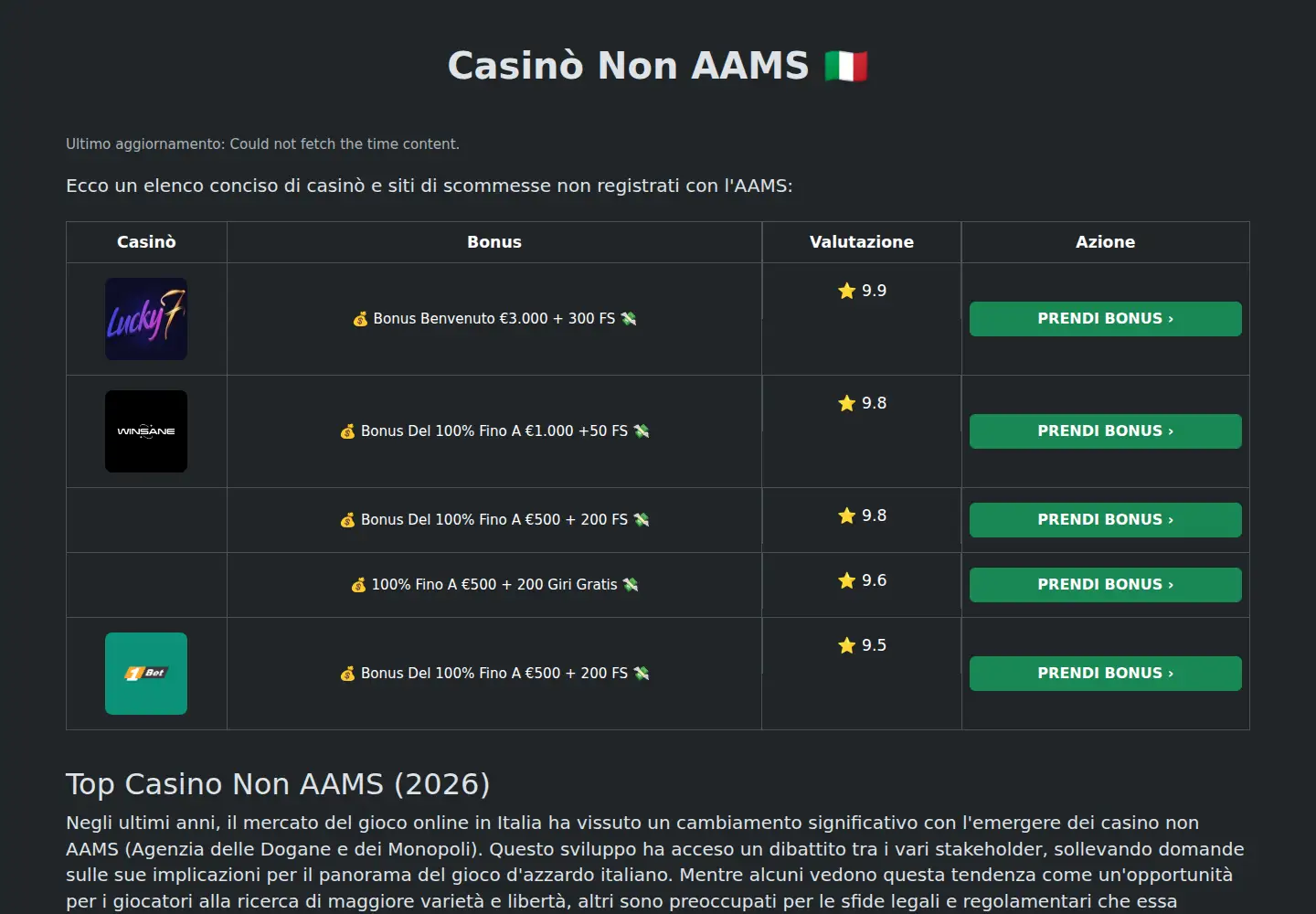Open the Winsane casino logo
Image resolution: width=1316 pixels, height=914 pixels.
click(146, 431)
